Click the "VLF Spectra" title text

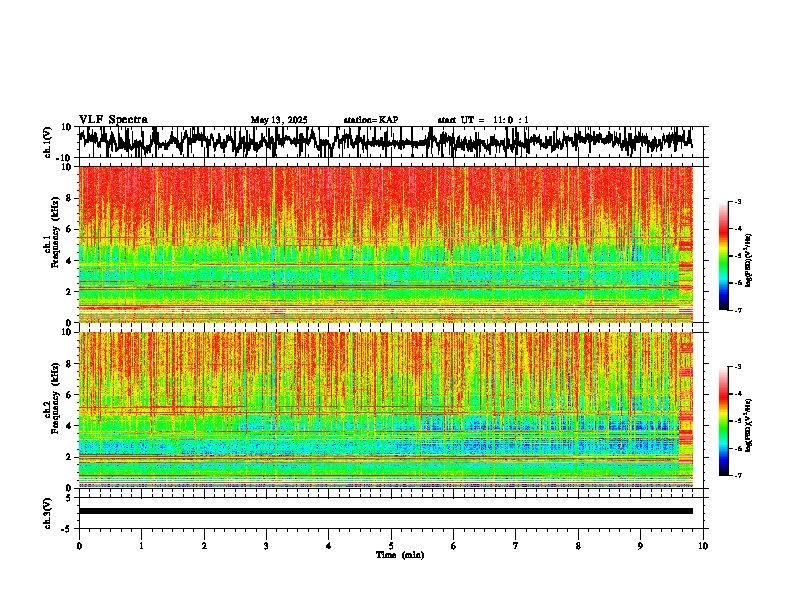[x=113, y=120]
